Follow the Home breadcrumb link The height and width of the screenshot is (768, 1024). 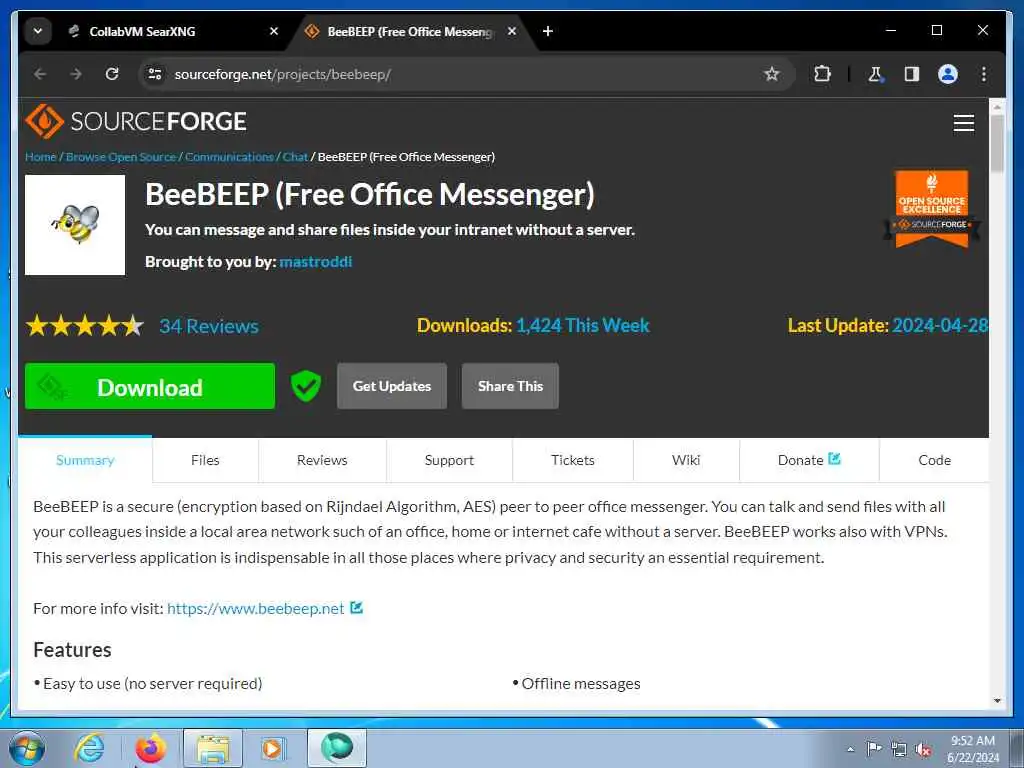[x=40, y=157]
